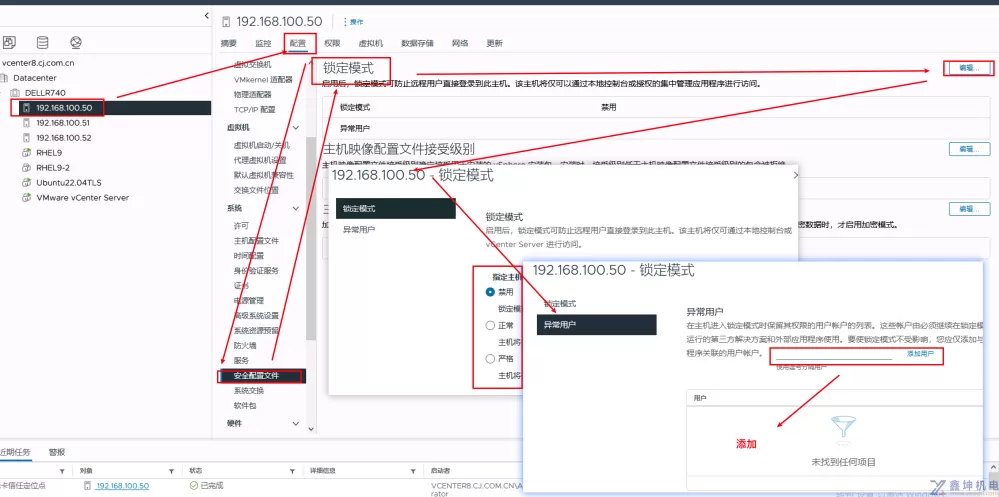999x497 pixels.
Task: Filter the 对象 column in recent tasks
Action: point(171,472)
